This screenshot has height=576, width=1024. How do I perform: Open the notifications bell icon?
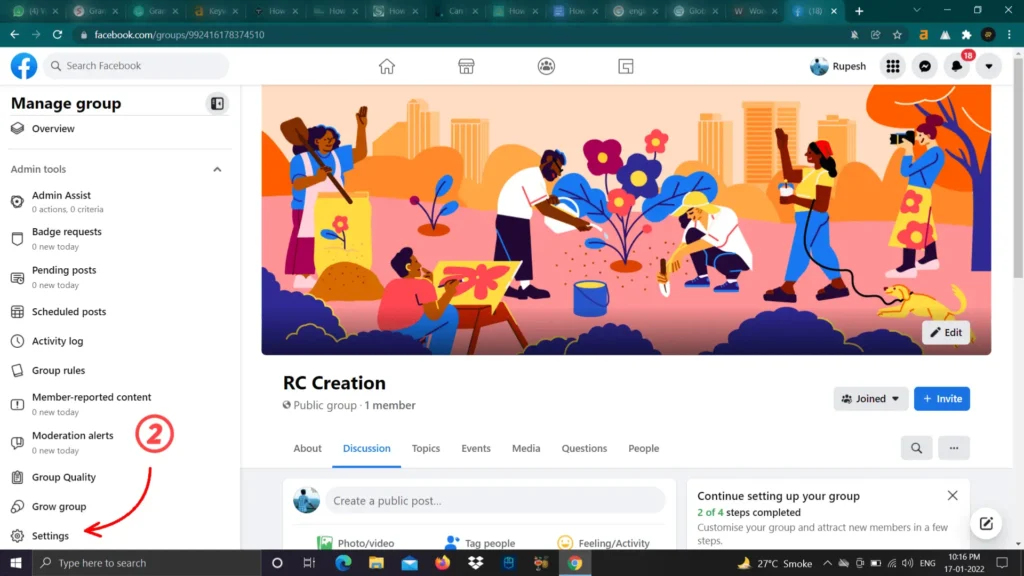point(957,66)
